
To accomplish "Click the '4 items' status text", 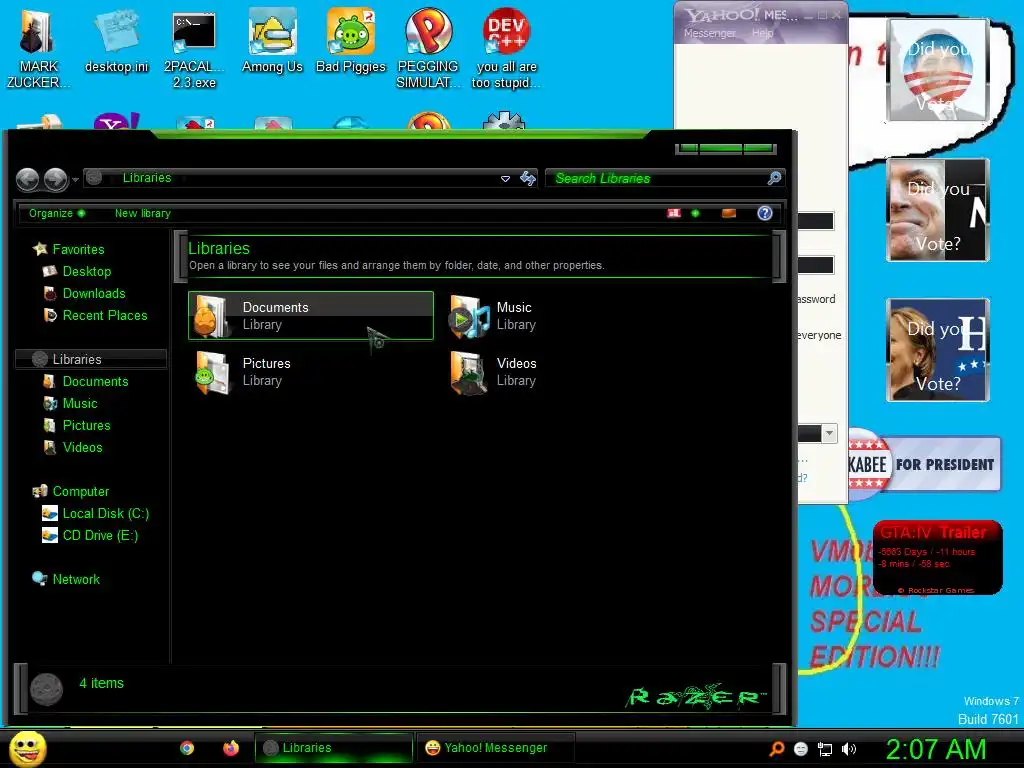I will pyautogui.click(x=101, y=683).
